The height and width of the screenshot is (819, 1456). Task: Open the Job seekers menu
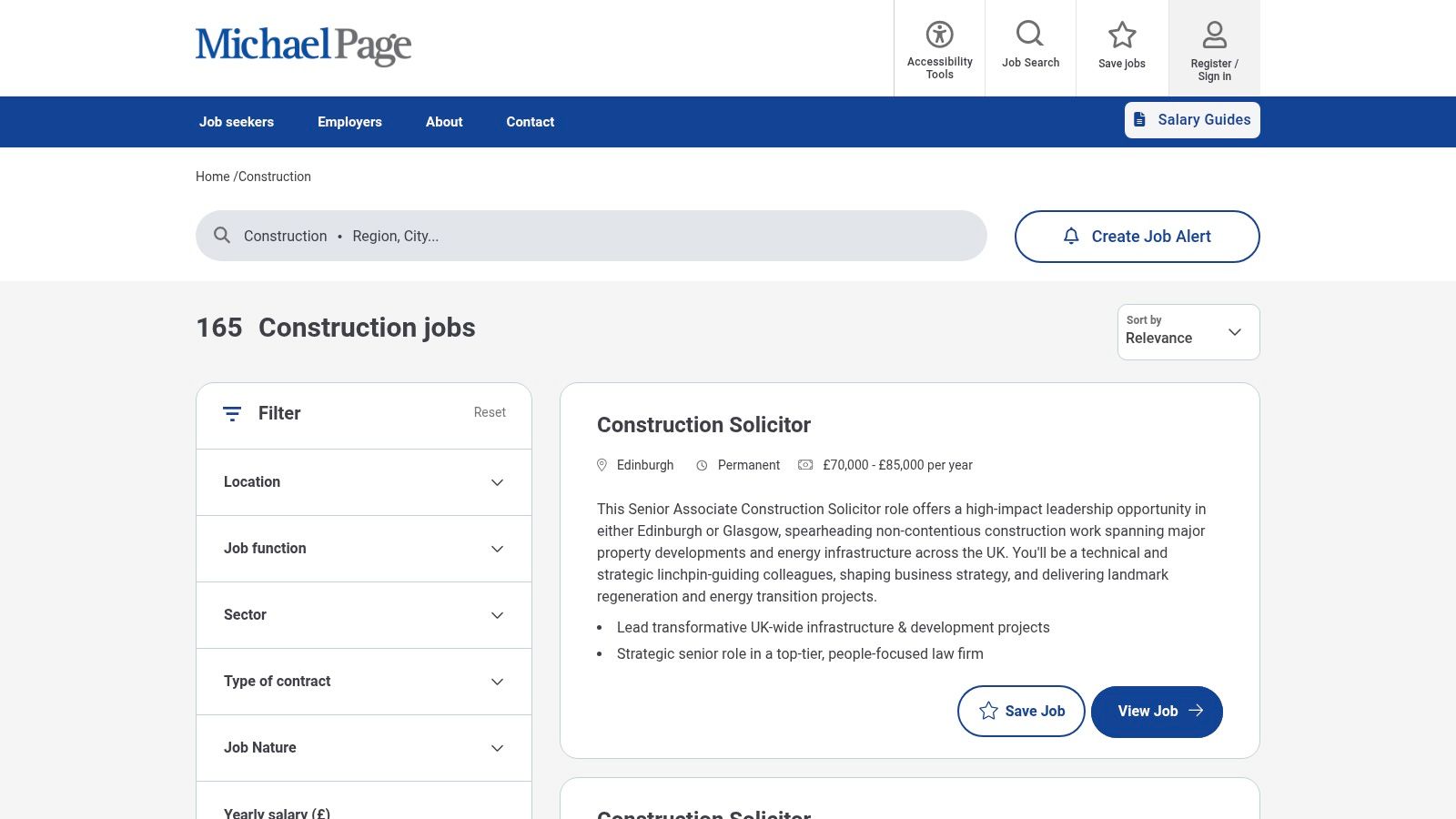pyautogui.click(x=237, y=122)
